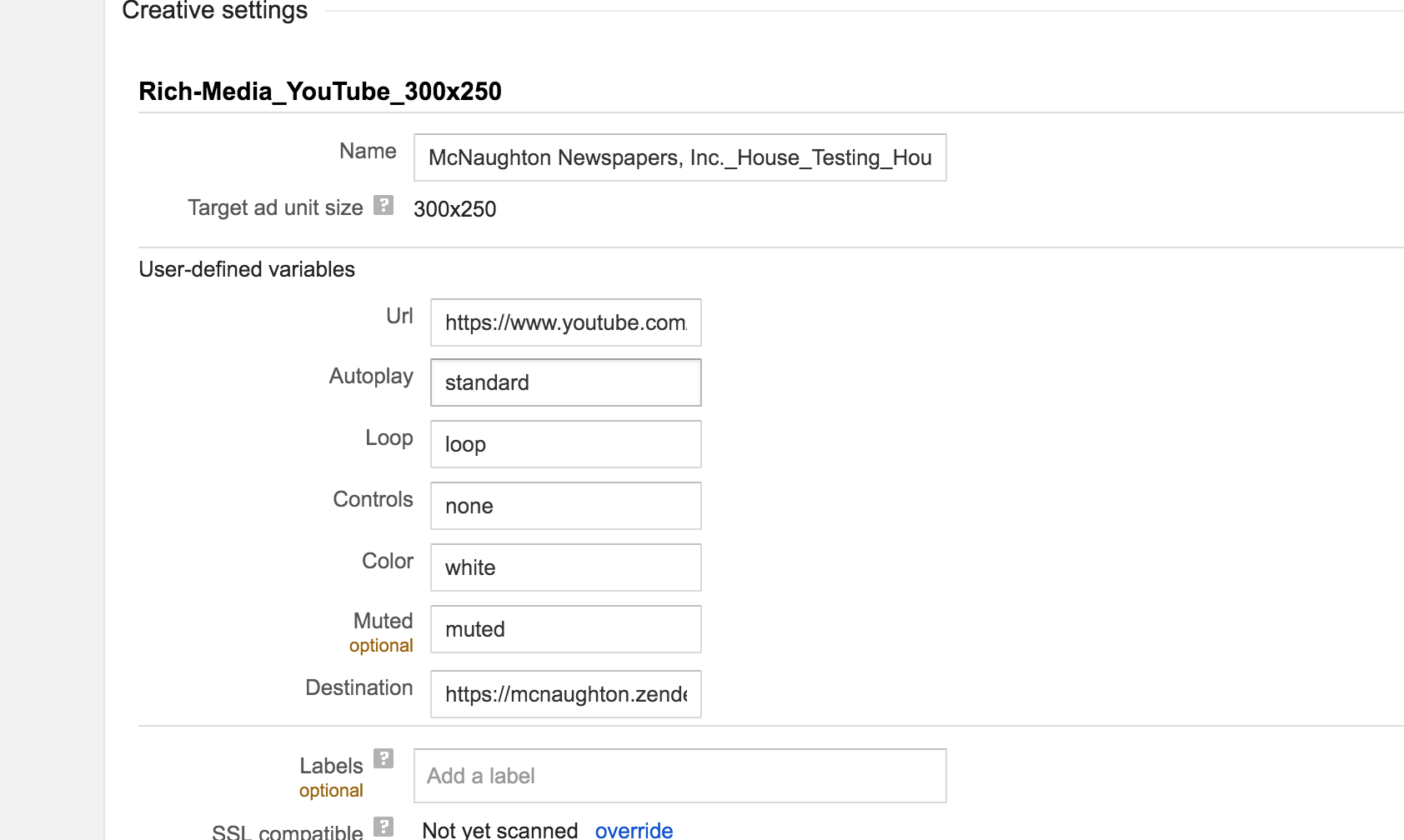Image resolution: width=1404 pixels, height=840 pixels.
Task: Click the Creative settings section title
Action: click(x=215, y=11)
